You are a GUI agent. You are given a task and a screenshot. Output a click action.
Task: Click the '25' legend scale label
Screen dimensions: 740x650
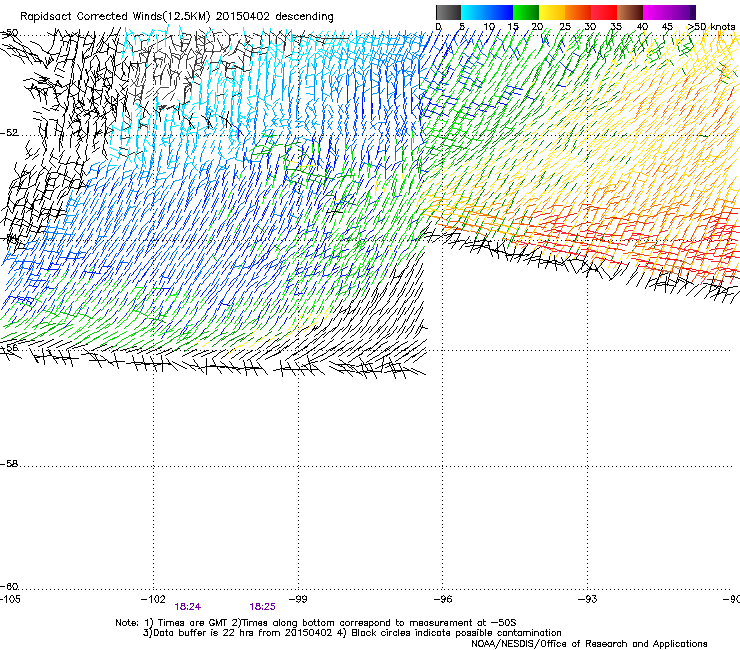coord(565,27)
